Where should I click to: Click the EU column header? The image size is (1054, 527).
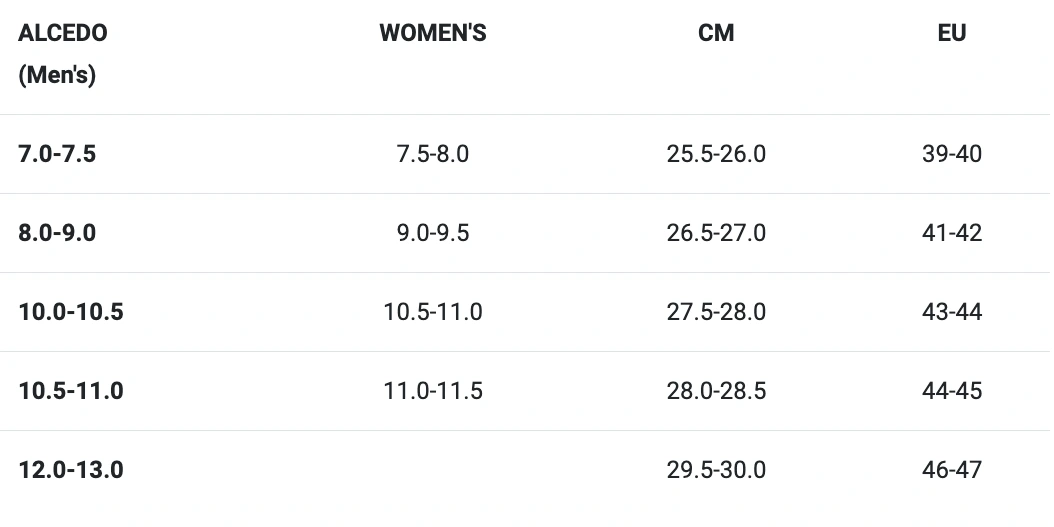pos(952,33)
